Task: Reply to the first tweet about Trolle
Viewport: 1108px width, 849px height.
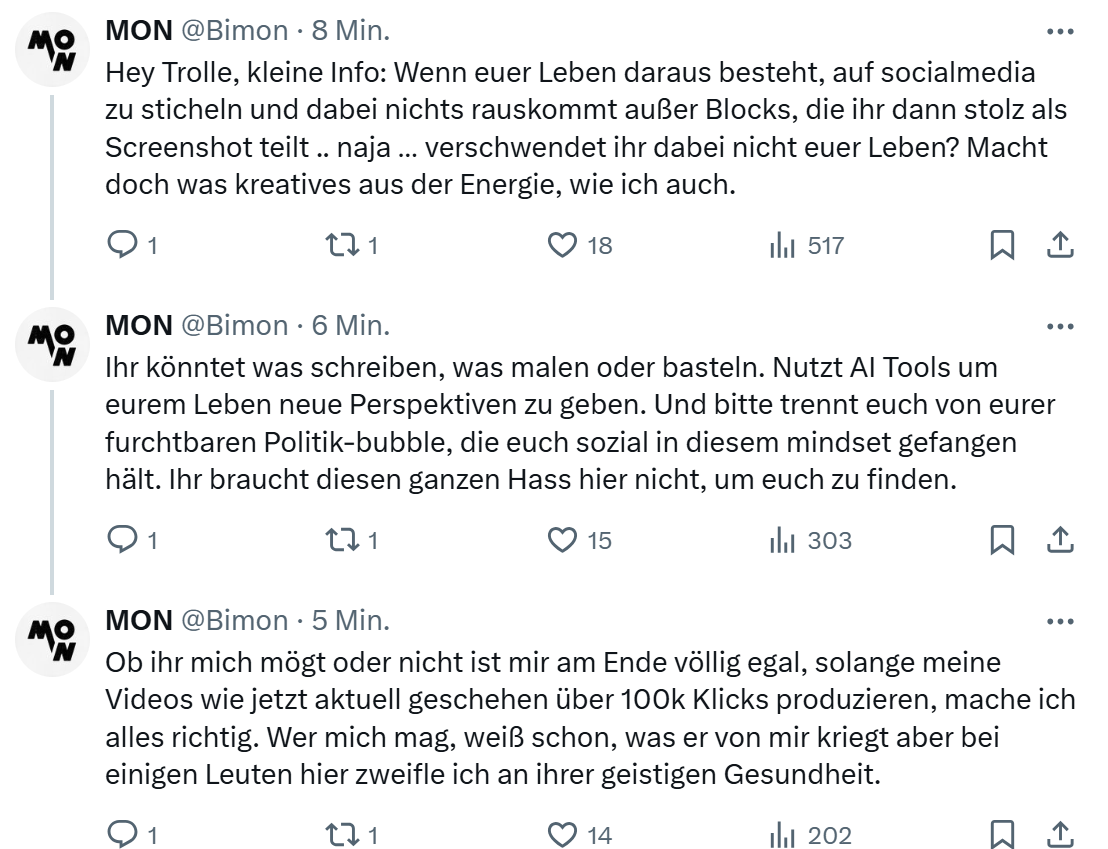Action: tap(121, 245)
